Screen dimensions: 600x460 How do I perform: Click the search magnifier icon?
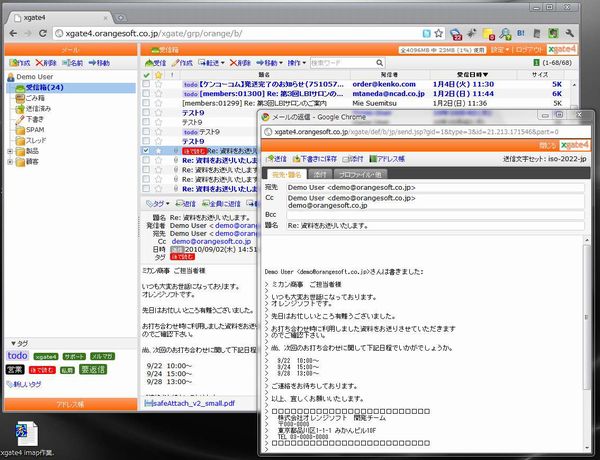point(379,63)
